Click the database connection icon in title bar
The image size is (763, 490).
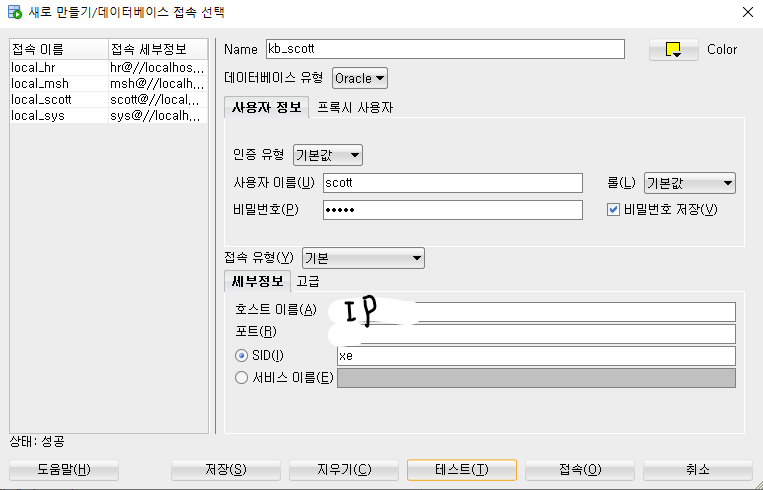pyautogui.click(x=15, y=12)
